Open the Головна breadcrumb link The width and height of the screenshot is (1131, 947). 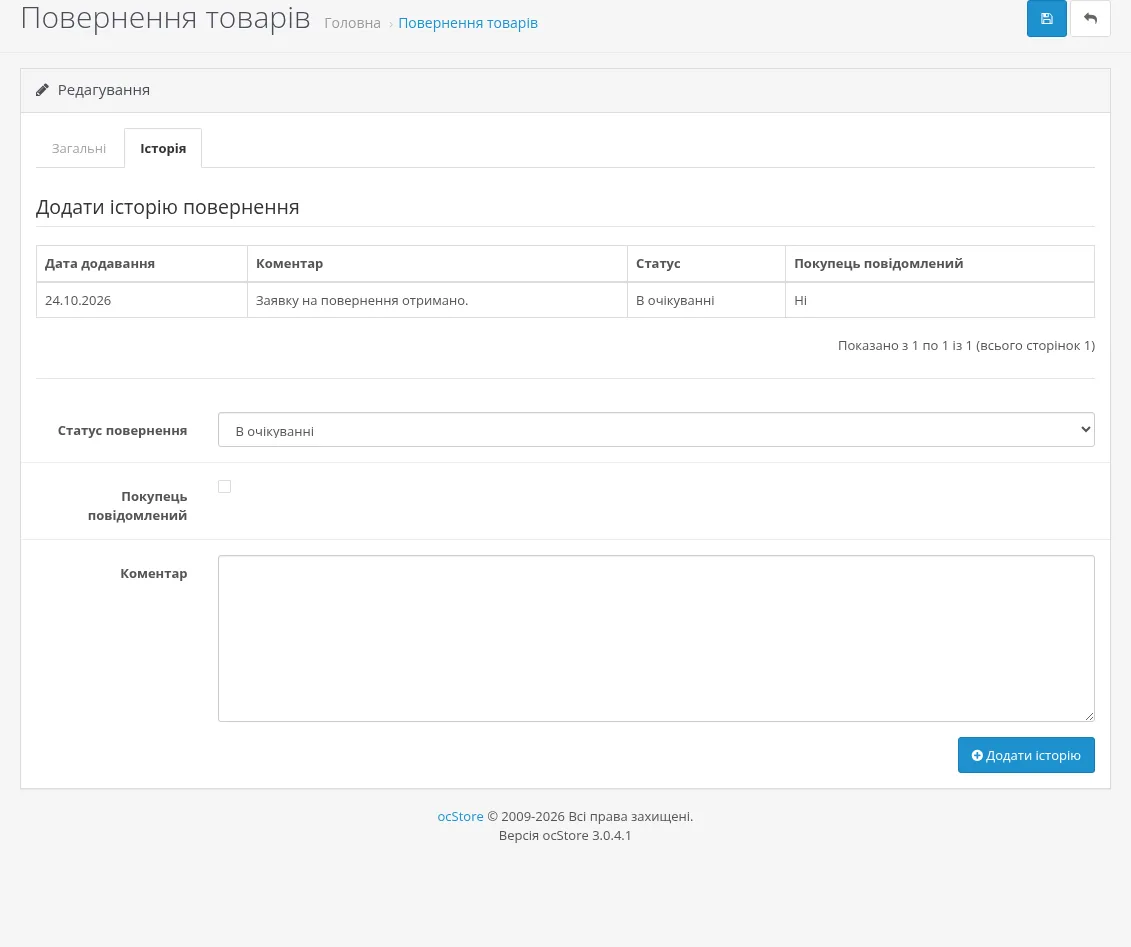pyautogui.click(x=352, y=23)
